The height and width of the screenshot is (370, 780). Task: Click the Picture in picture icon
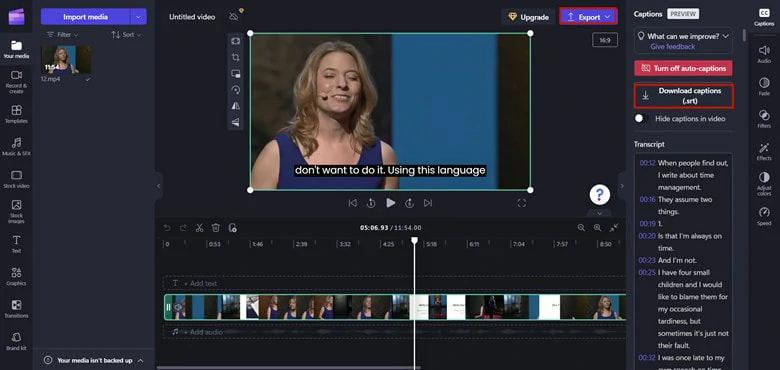coord(236,74)
